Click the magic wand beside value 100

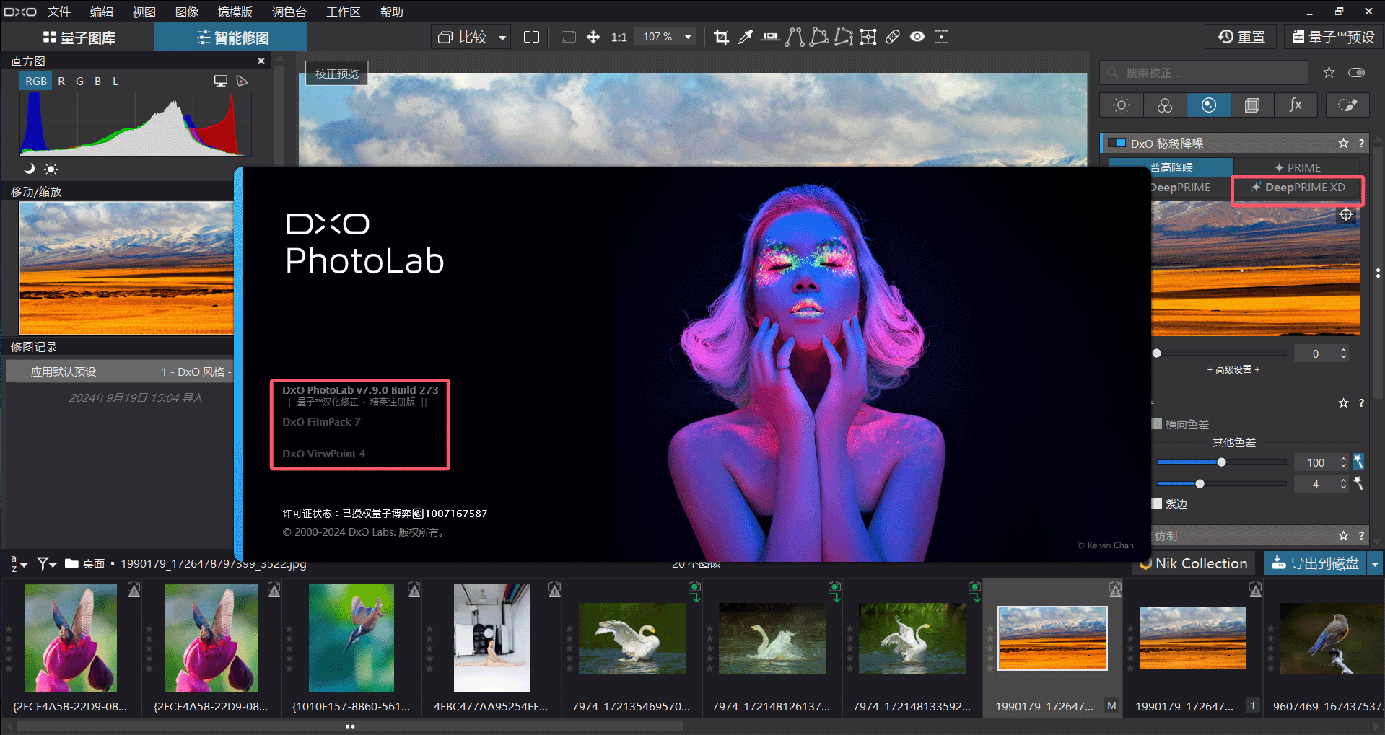tap(1358, 462)
